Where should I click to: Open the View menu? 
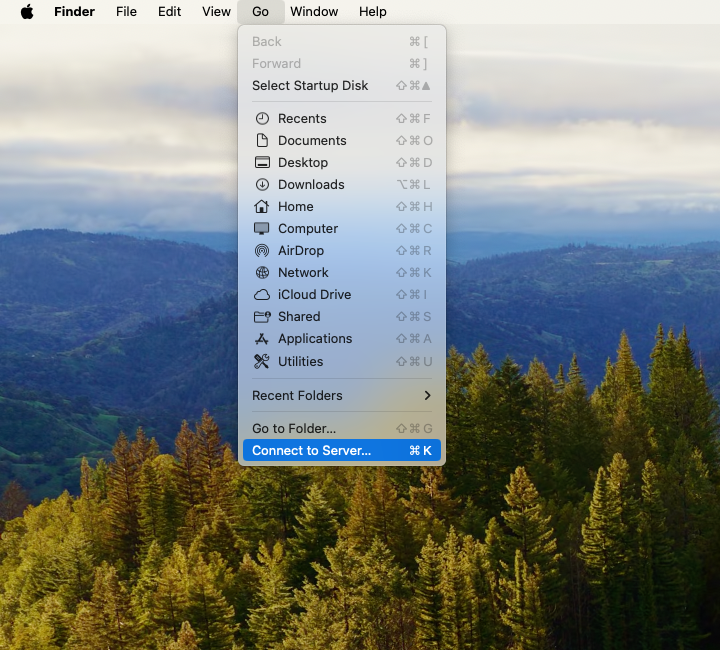coord(216,12)
